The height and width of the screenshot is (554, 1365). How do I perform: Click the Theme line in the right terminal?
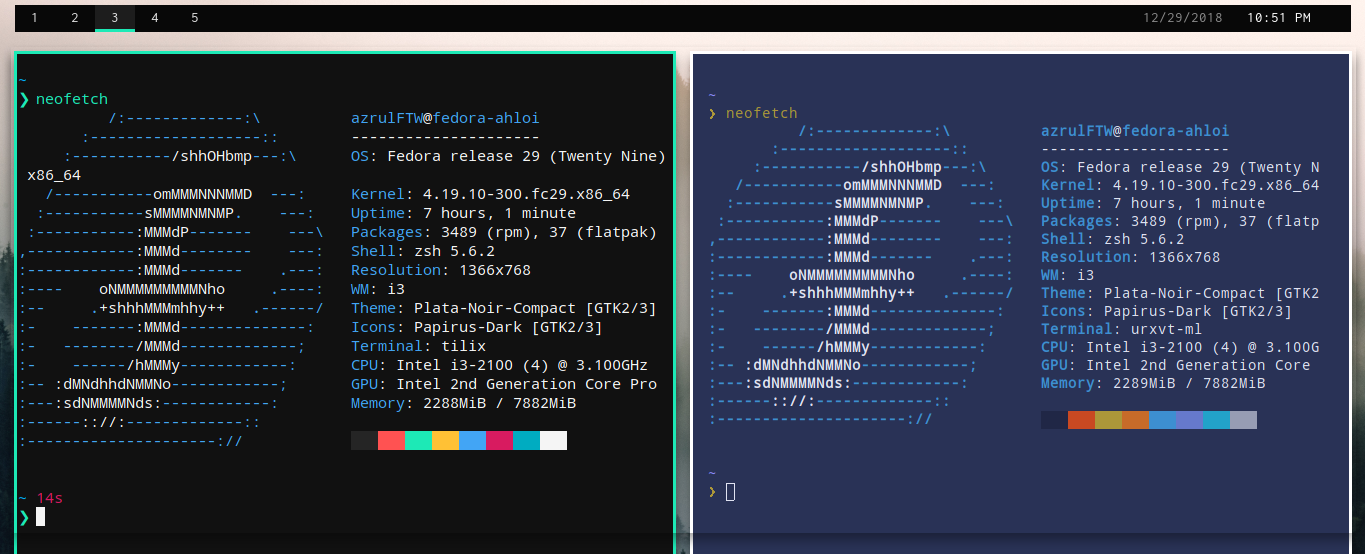1180,293
